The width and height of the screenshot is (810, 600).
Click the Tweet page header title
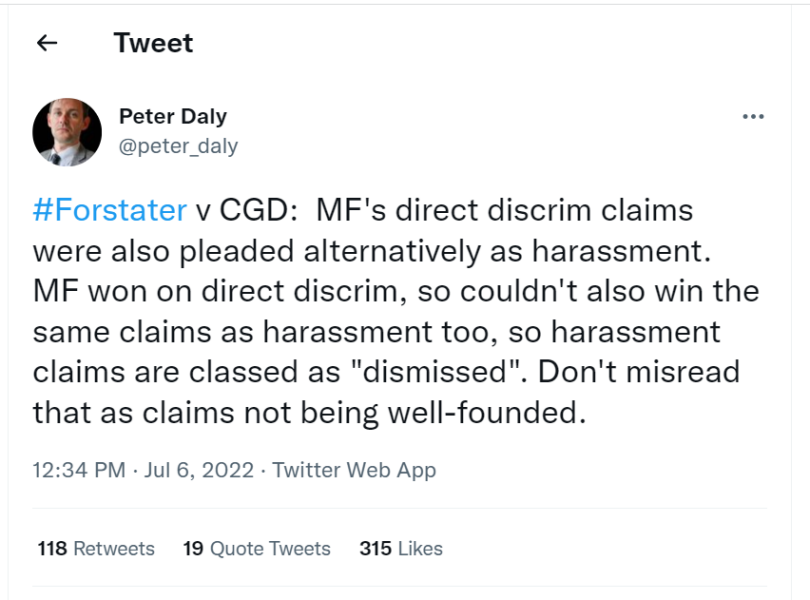(x=153, y=43)
